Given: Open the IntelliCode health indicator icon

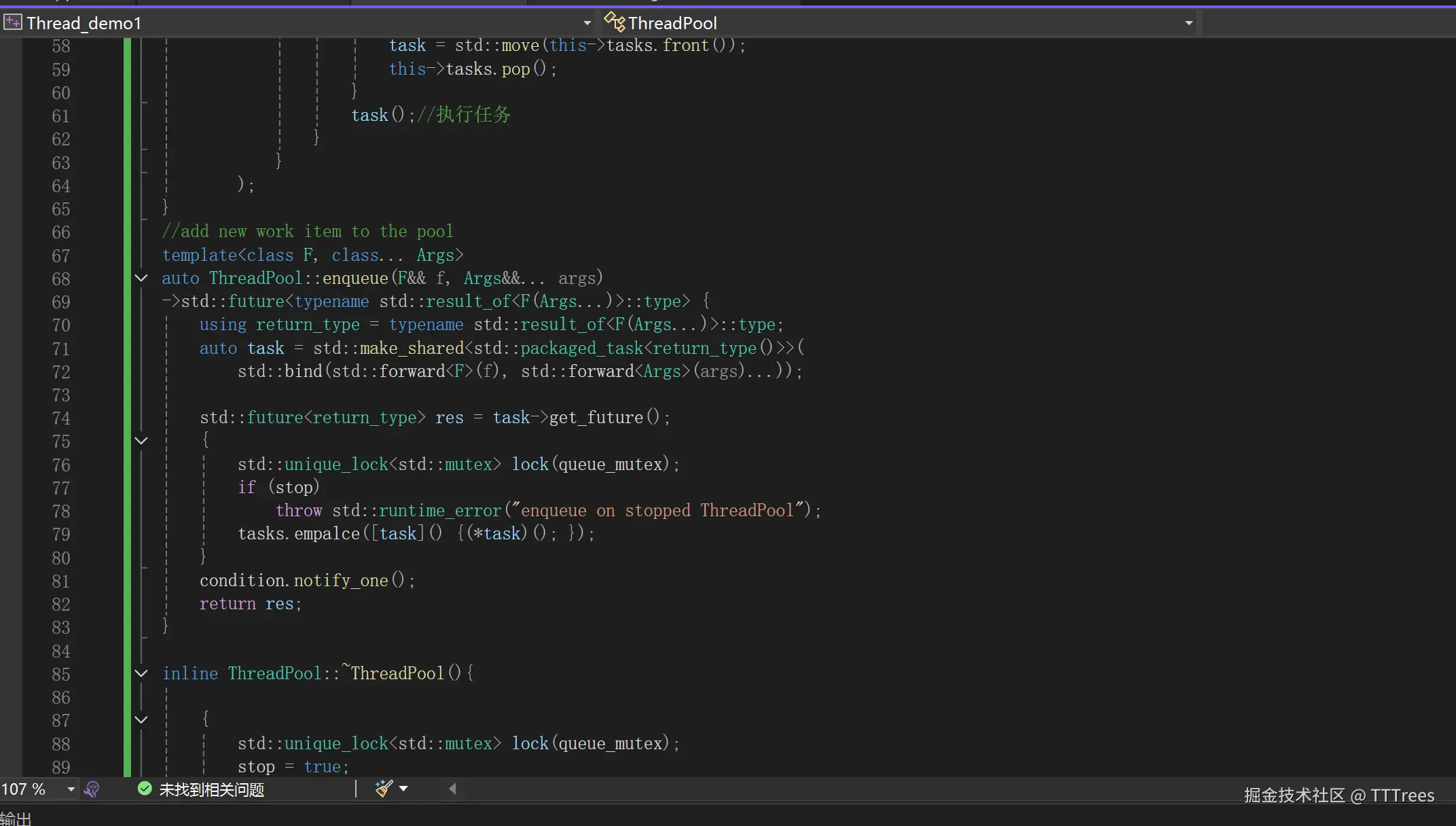Looking at the screenshot, I should pos(92,789).
